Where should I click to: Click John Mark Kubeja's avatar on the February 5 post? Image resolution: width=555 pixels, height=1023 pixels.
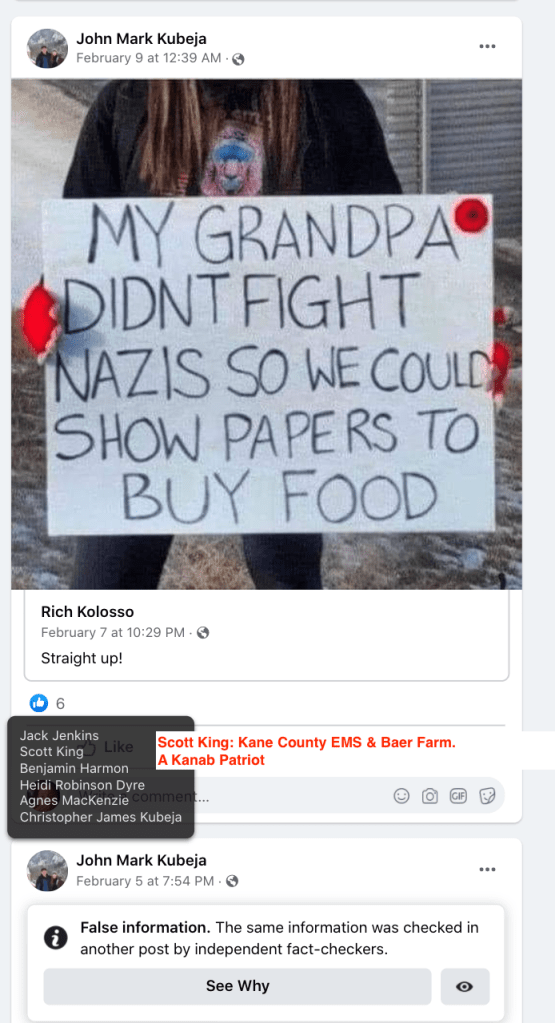(47, 870)
